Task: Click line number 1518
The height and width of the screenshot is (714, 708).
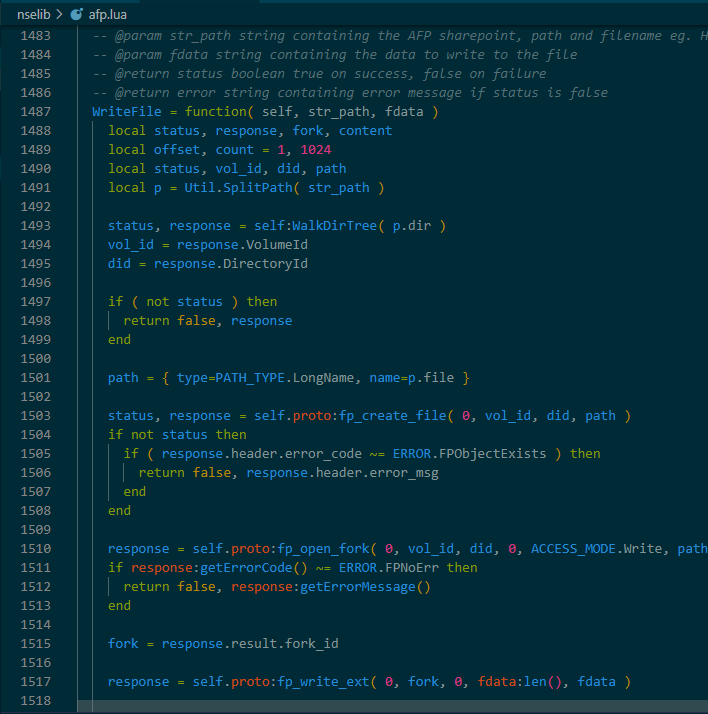Action: [x=36, y=700]
